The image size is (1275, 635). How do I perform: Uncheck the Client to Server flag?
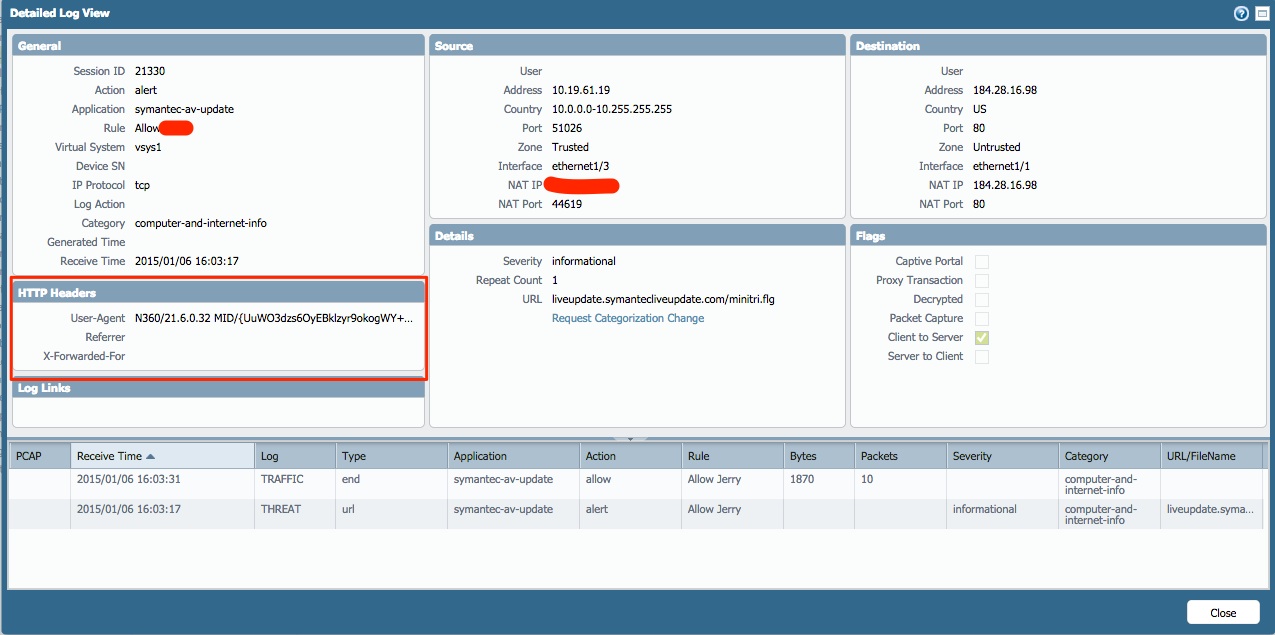click(x=982, y=338)
